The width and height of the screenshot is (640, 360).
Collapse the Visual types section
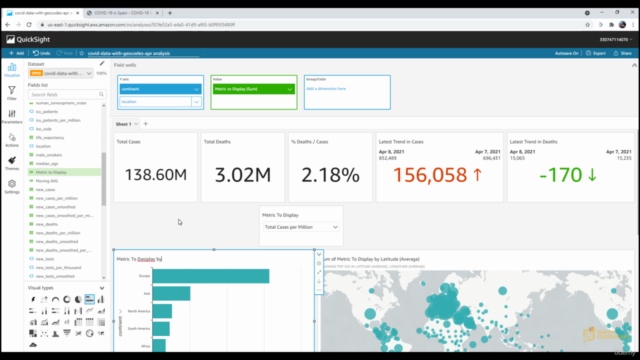[102, 288]
